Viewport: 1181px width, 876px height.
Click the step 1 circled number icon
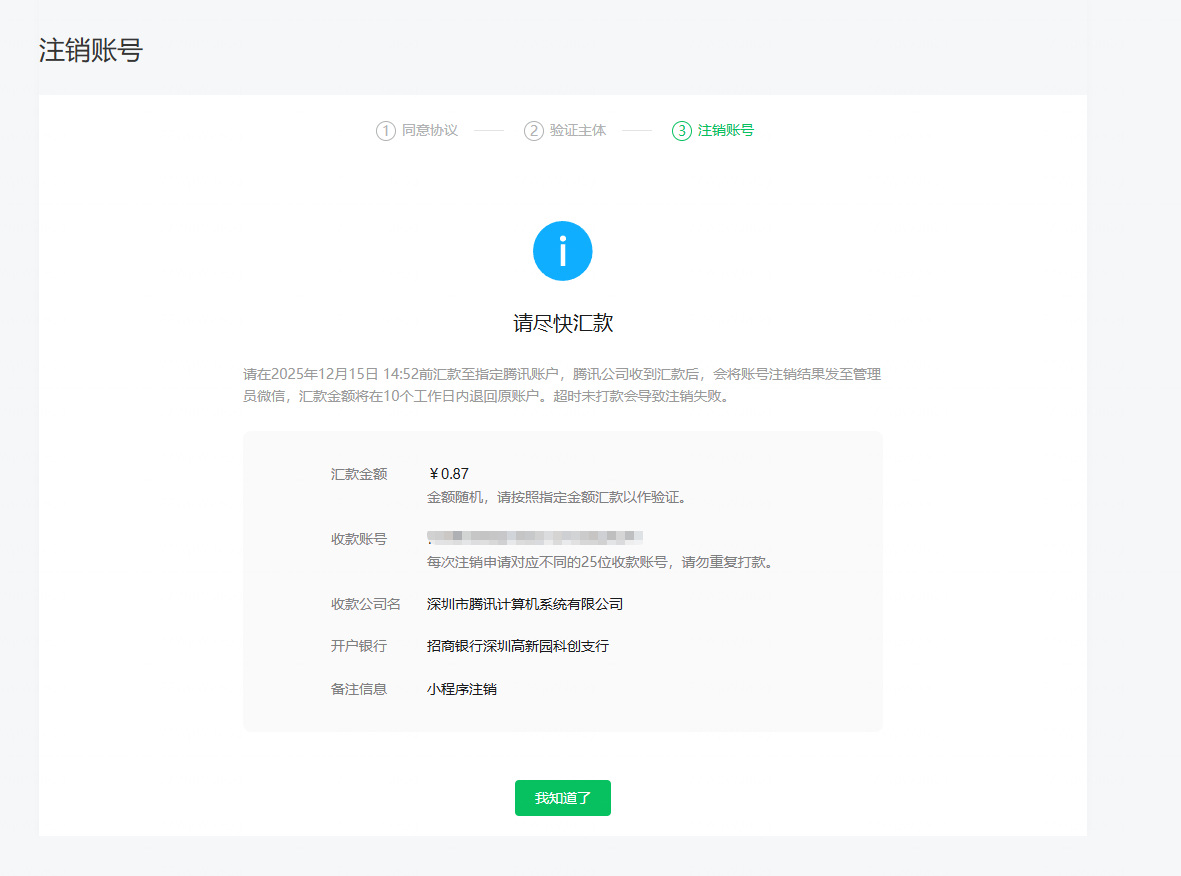coord(386,131)
